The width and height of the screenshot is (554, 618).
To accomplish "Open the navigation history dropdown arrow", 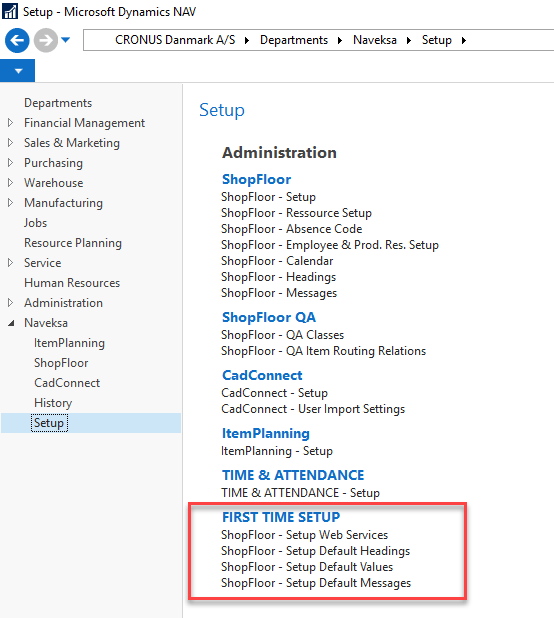I will [66, 40].
